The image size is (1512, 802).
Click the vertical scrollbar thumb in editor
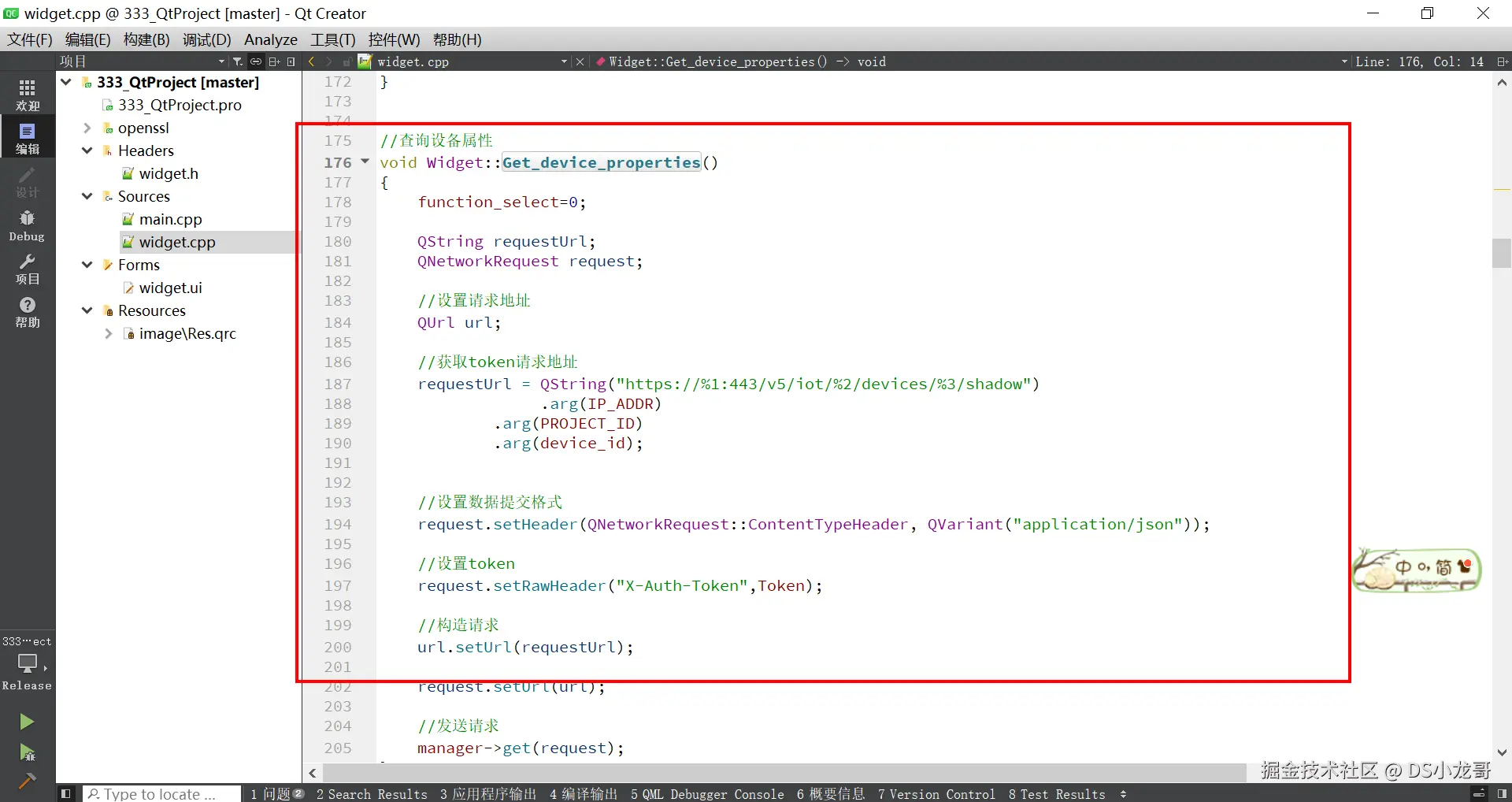coord(1501,254)
